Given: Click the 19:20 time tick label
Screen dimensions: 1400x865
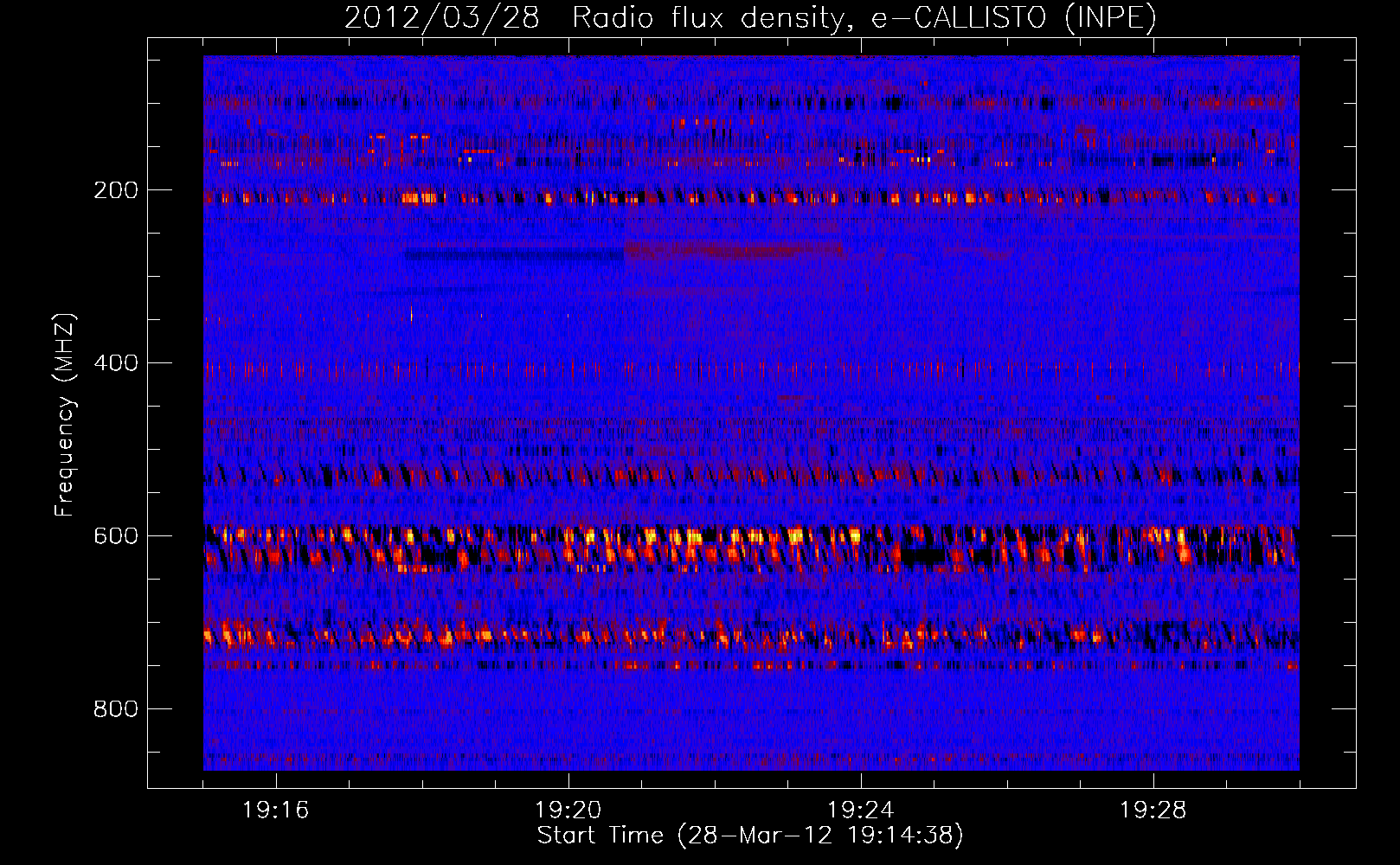Looking at the screenshot, I should (x=568, y=811).
